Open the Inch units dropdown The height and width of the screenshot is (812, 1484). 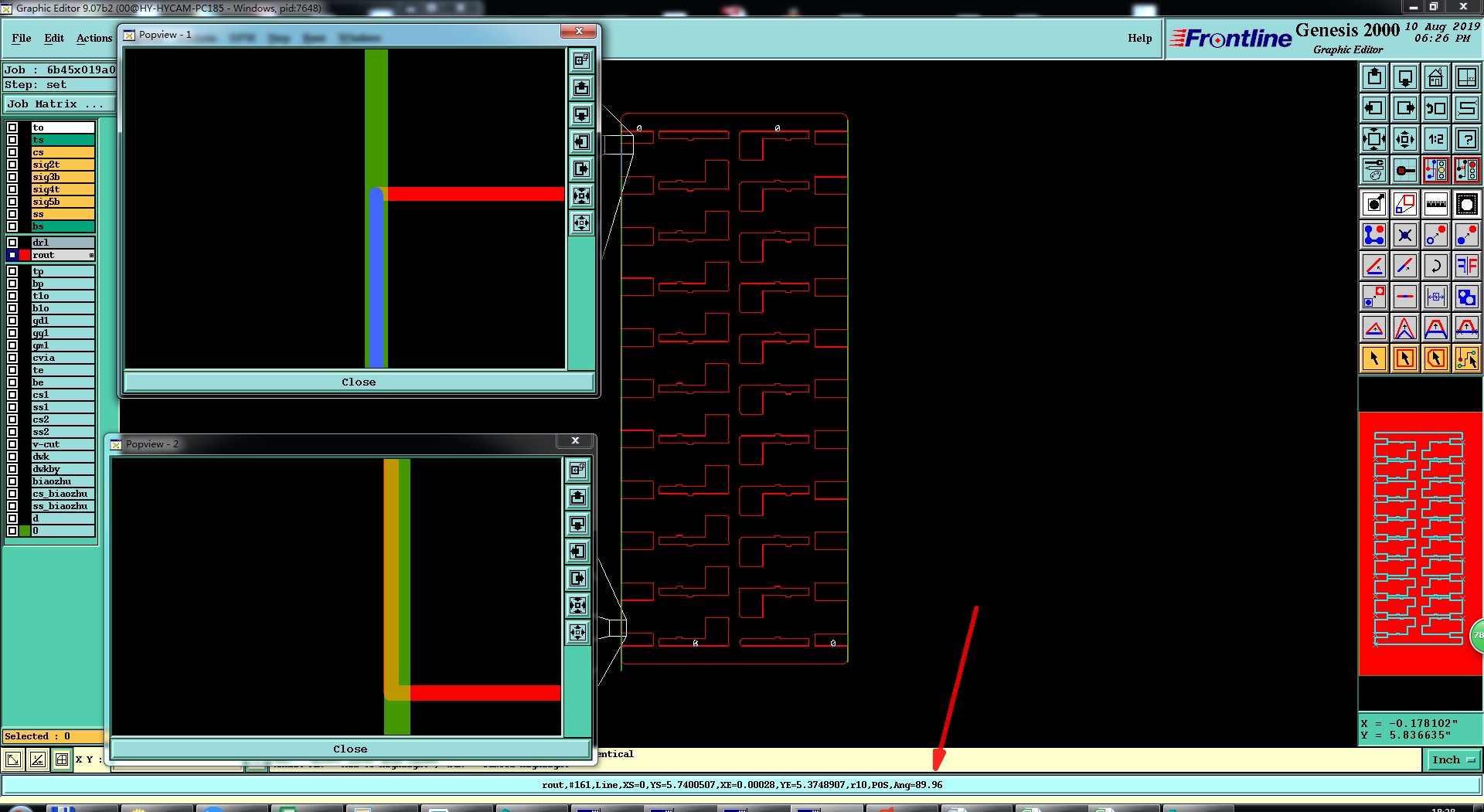point(1452,760)
